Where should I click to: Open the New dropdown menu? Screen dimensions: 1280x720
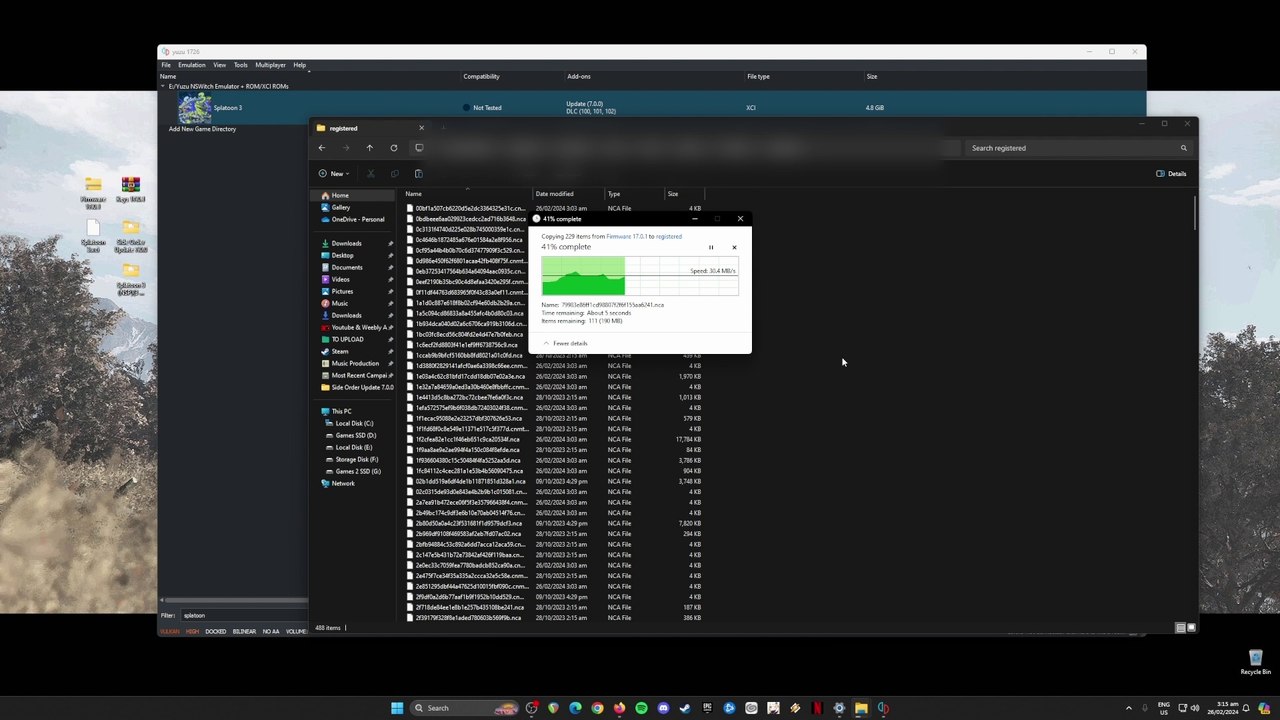[x=334, y=174]
